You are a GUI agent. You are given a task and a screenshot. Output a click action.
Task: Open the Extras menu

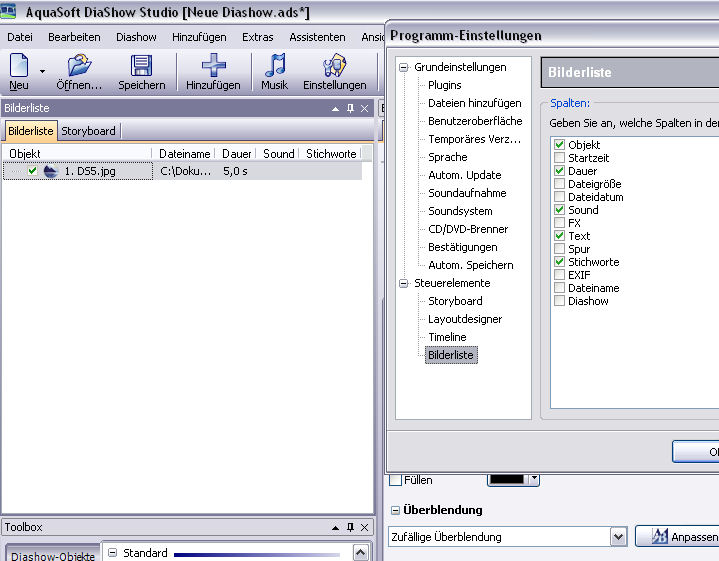tap(257, 37)
